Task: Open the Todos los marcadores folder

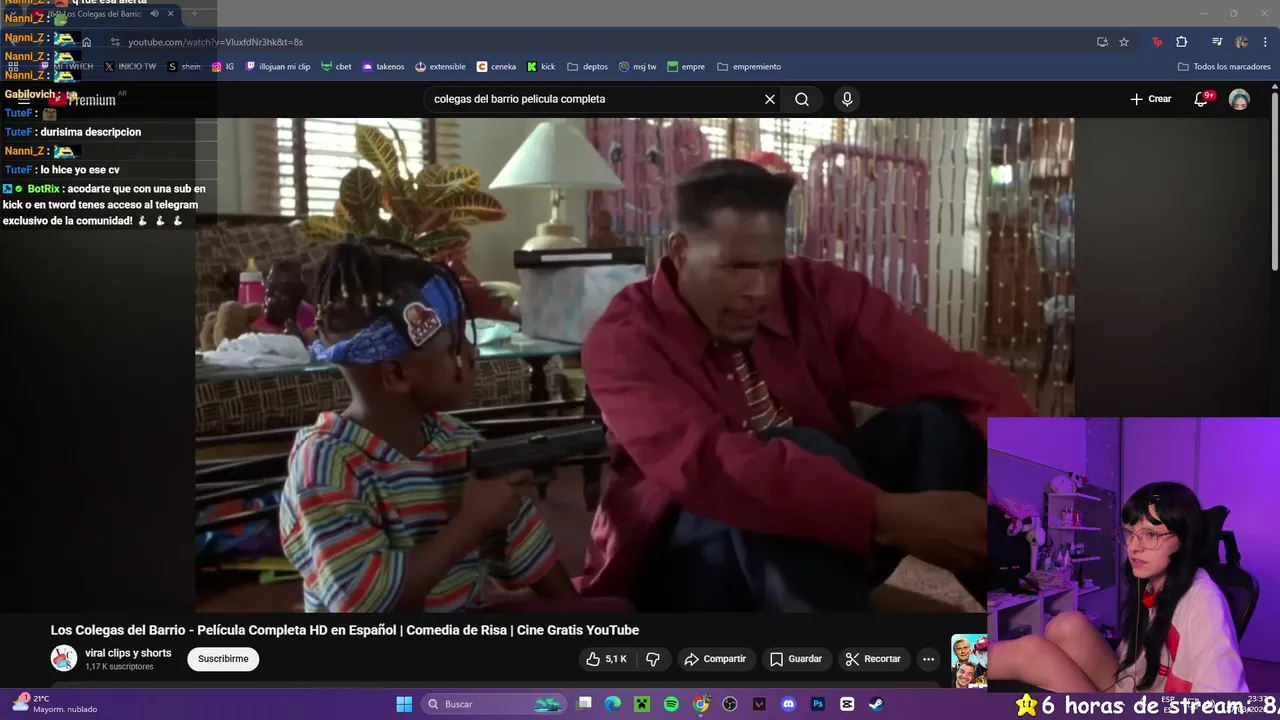Action: point(1224,67)
